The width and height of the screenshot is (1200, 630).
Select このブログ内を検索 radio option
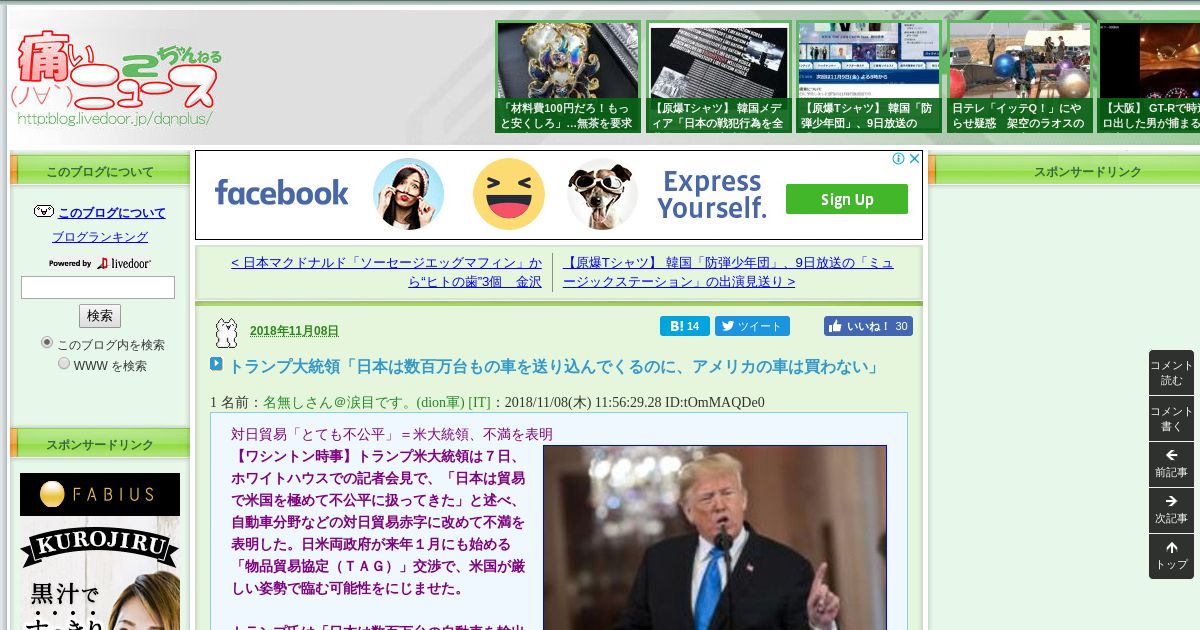point(47,343)
